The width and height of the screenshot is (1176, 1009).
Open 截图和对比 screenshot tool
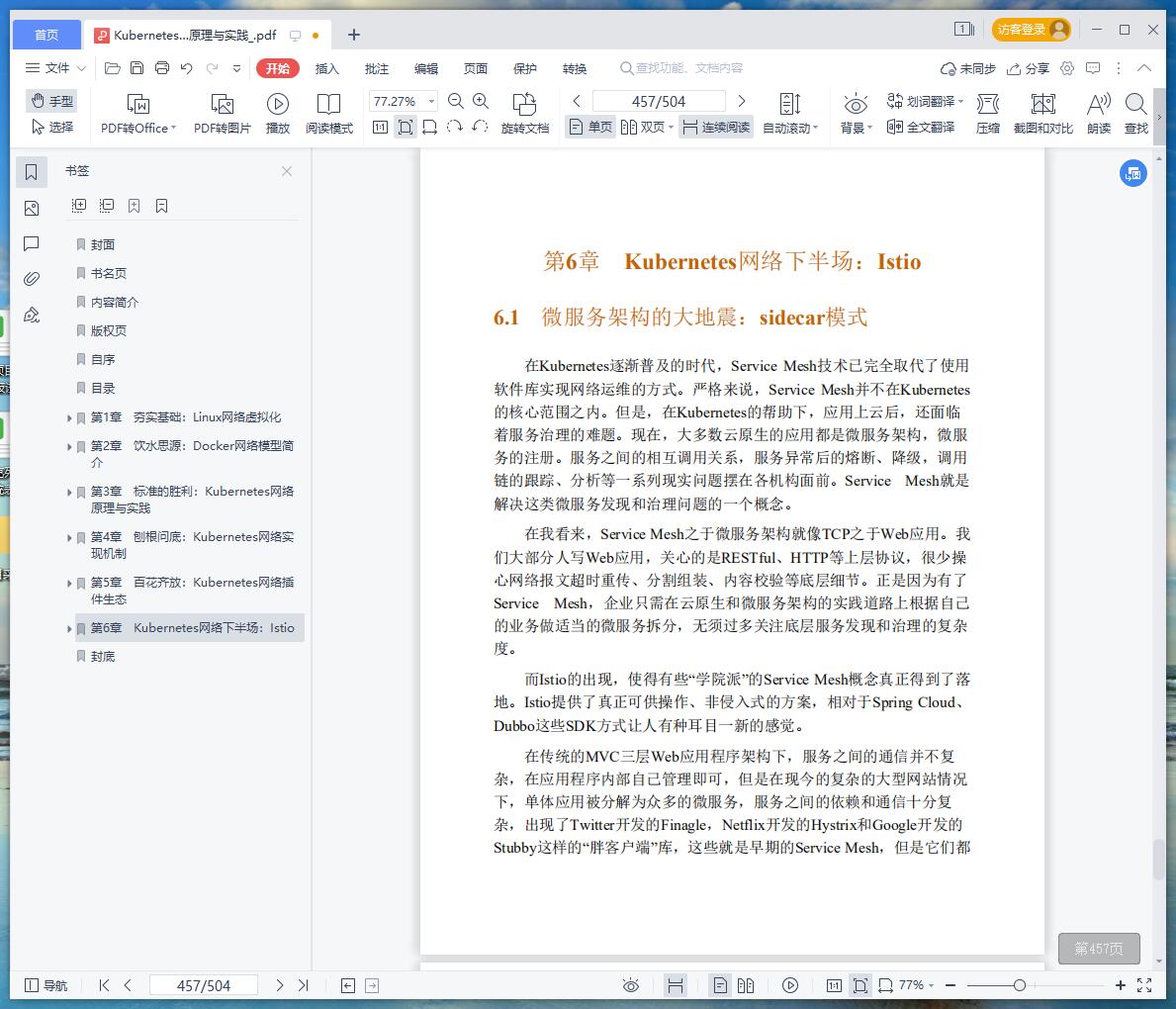click(x=1043, y=114)
